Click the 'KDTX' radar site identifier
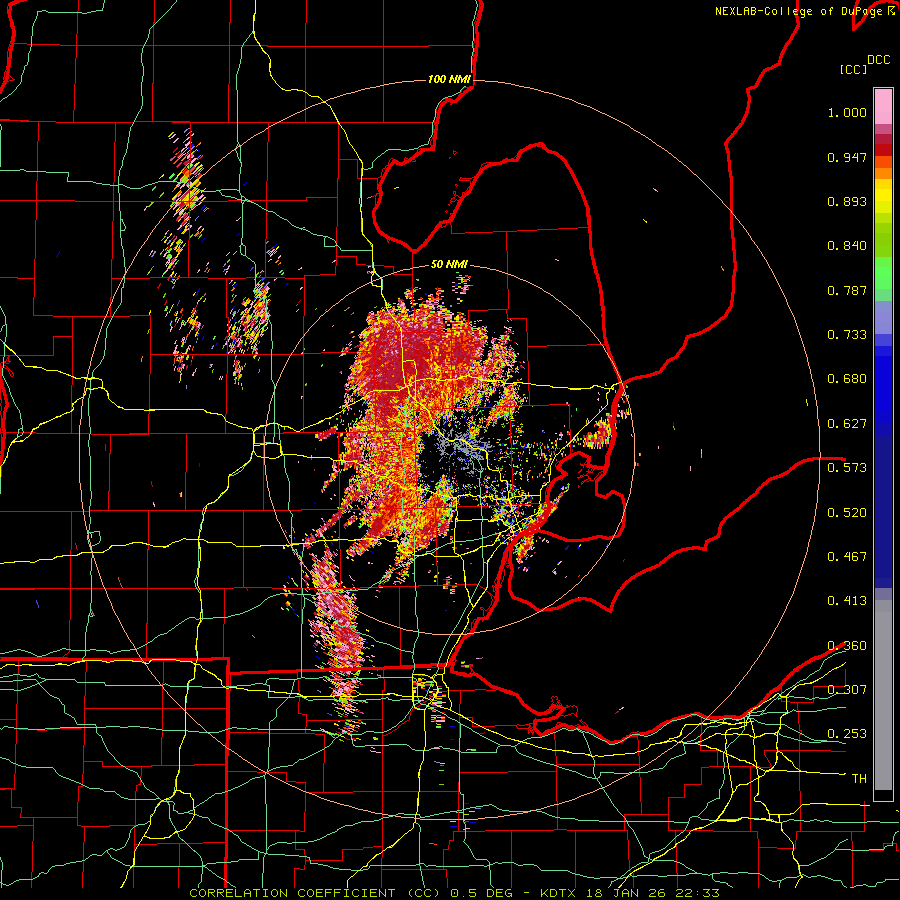Screen dimensions: 900x900 coord(558,893)
